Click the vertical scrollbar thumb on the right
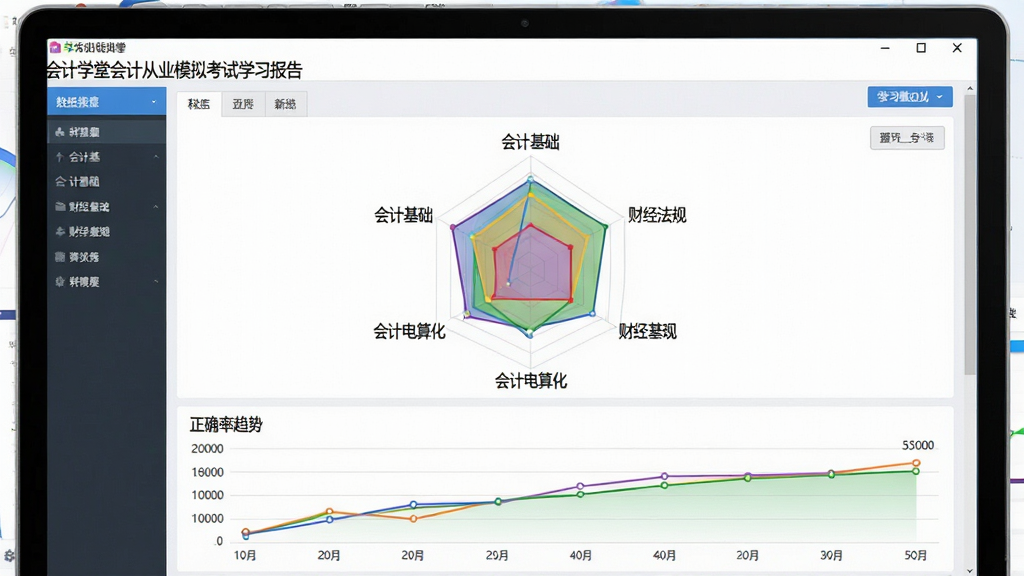 (970, 235)
